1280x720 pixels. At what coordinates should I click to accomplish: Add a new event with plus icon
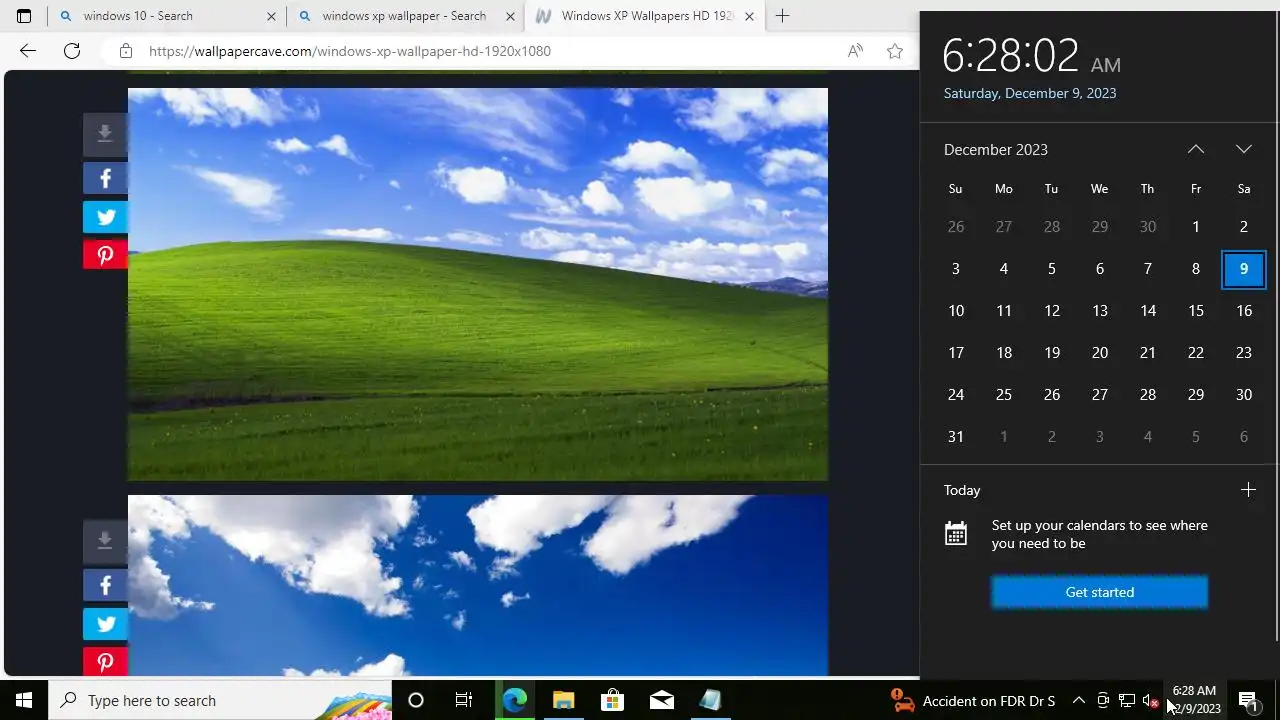1248,490
